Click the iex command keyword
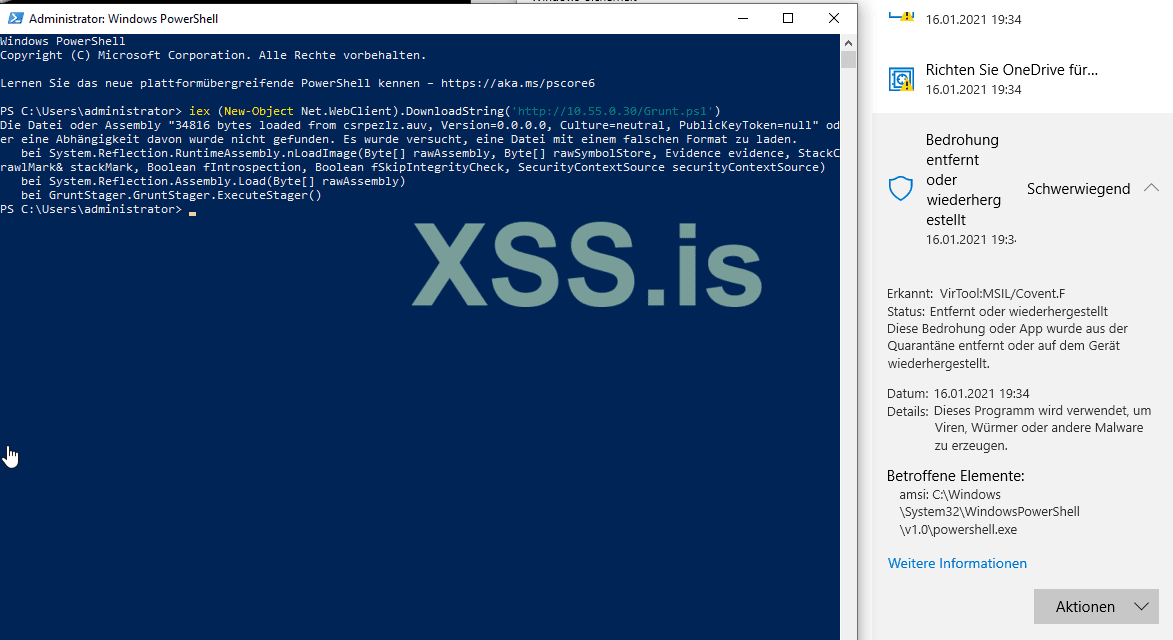The height and width of the screenshot is (640, 1173). (x=199, y=111)
